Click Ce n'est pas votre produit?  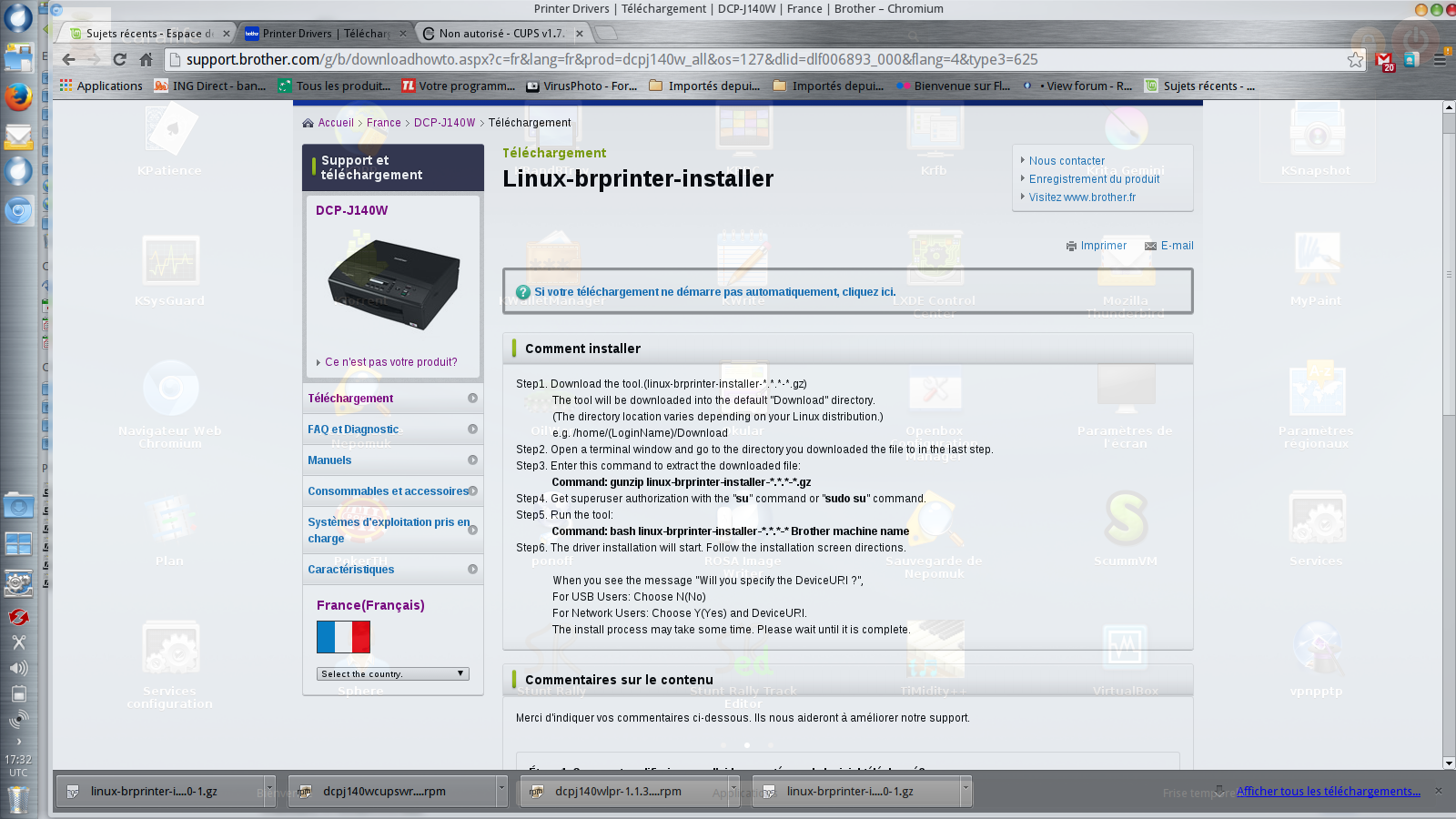391,362
